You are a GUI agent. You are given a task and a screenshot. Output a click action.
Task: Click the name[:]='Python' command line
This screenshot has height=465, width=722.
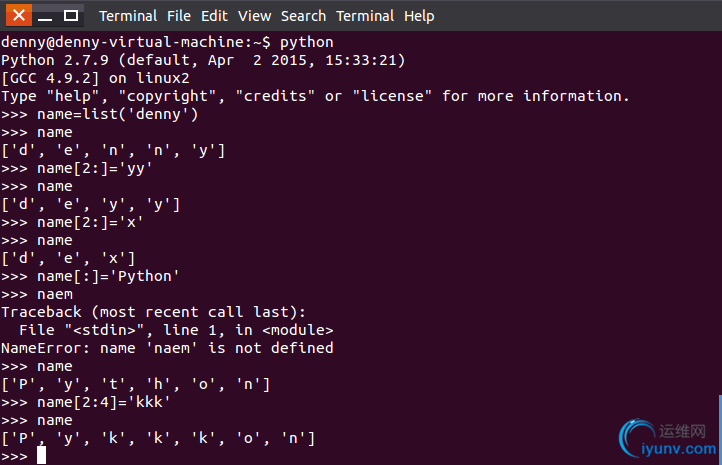[90, 276]
